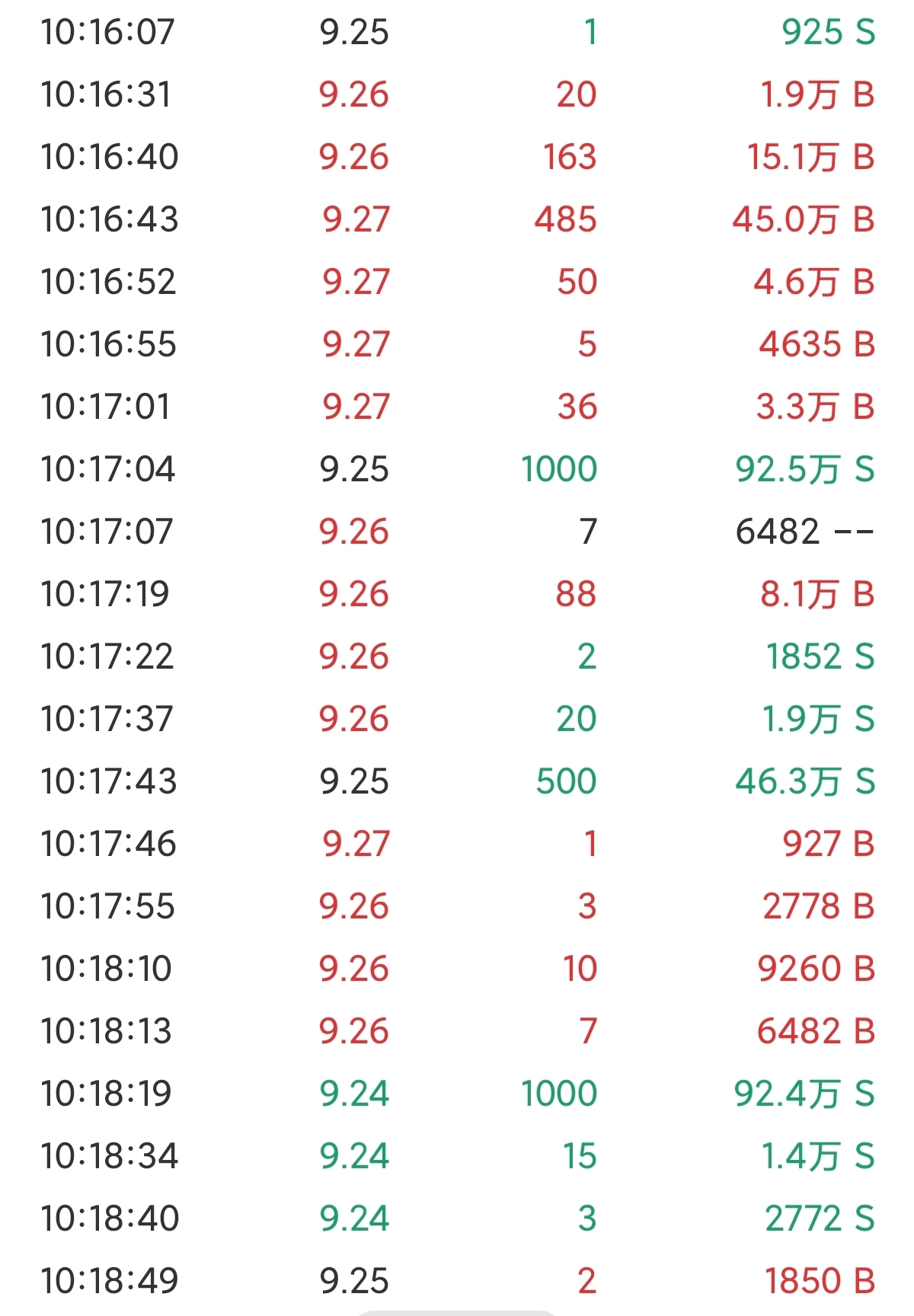The image size is (914, 1316).
Task: Click the 15.1万 B trade amount
Action: pos(810,157)
